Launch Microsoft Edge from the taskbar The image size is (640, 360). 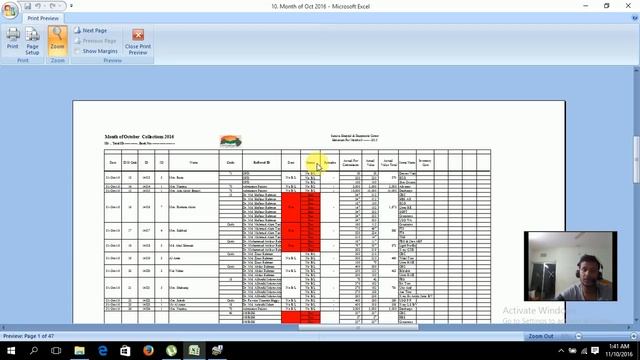(x=102, y=351)
